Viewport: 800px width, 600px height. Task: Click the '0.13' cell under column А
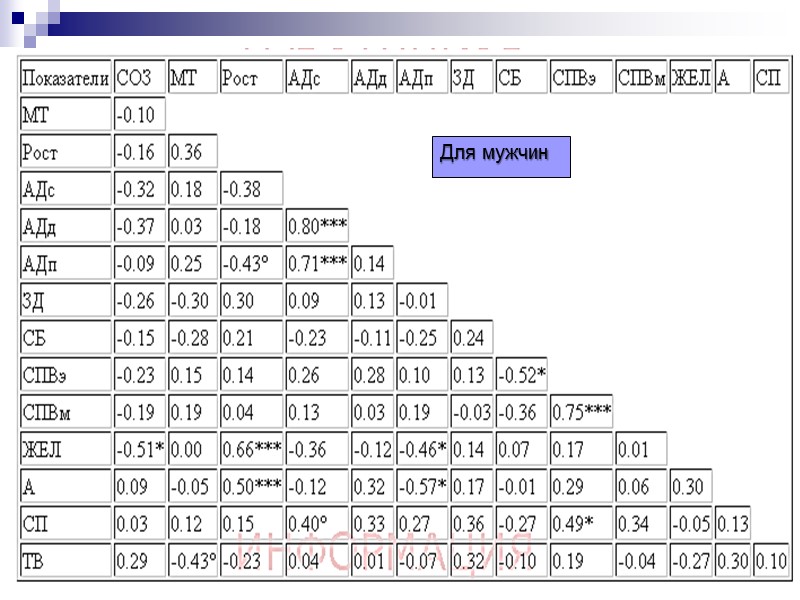point(732,524)
